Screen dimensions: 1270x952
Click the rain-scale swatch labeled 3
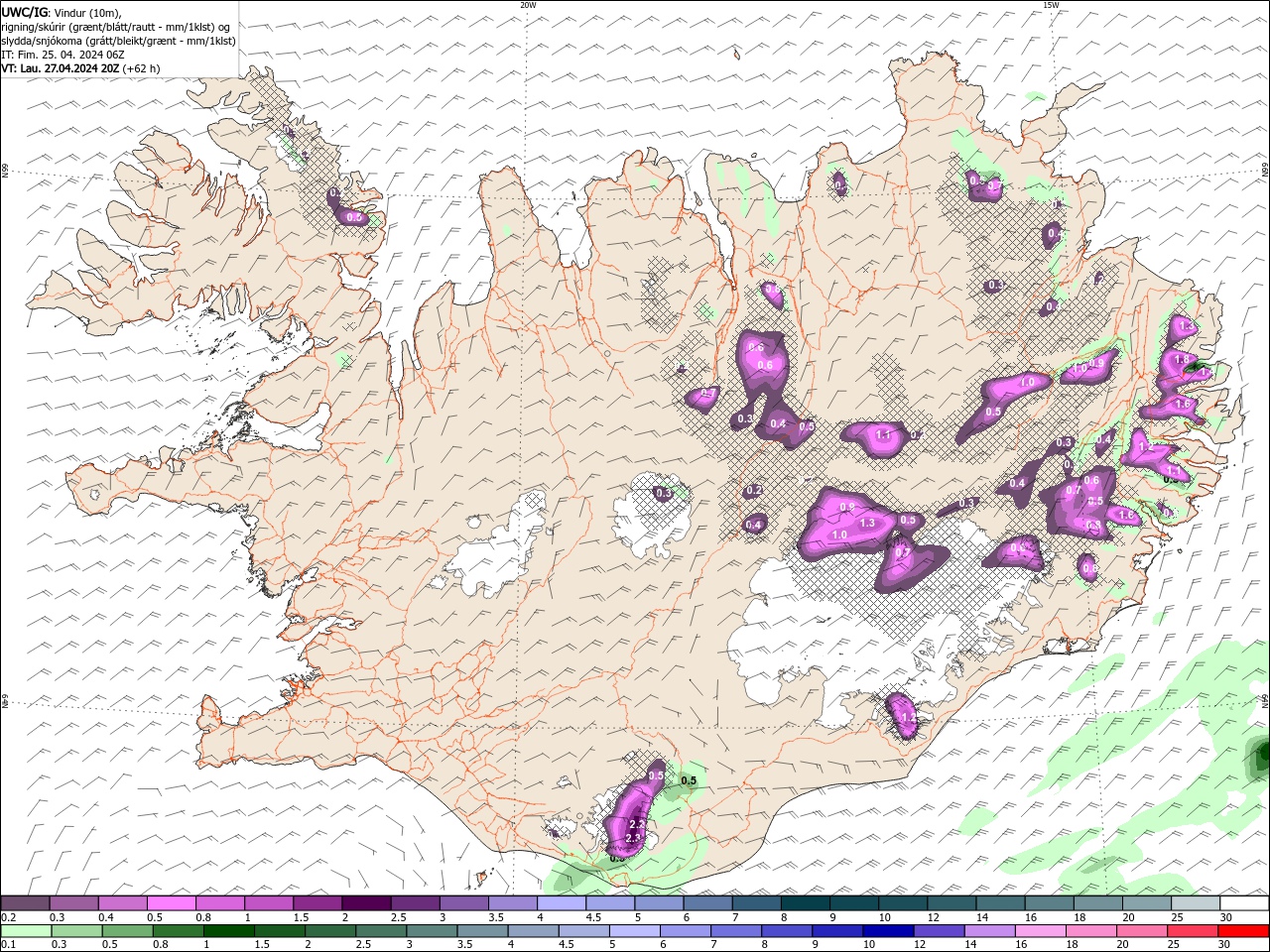(431, 931)
